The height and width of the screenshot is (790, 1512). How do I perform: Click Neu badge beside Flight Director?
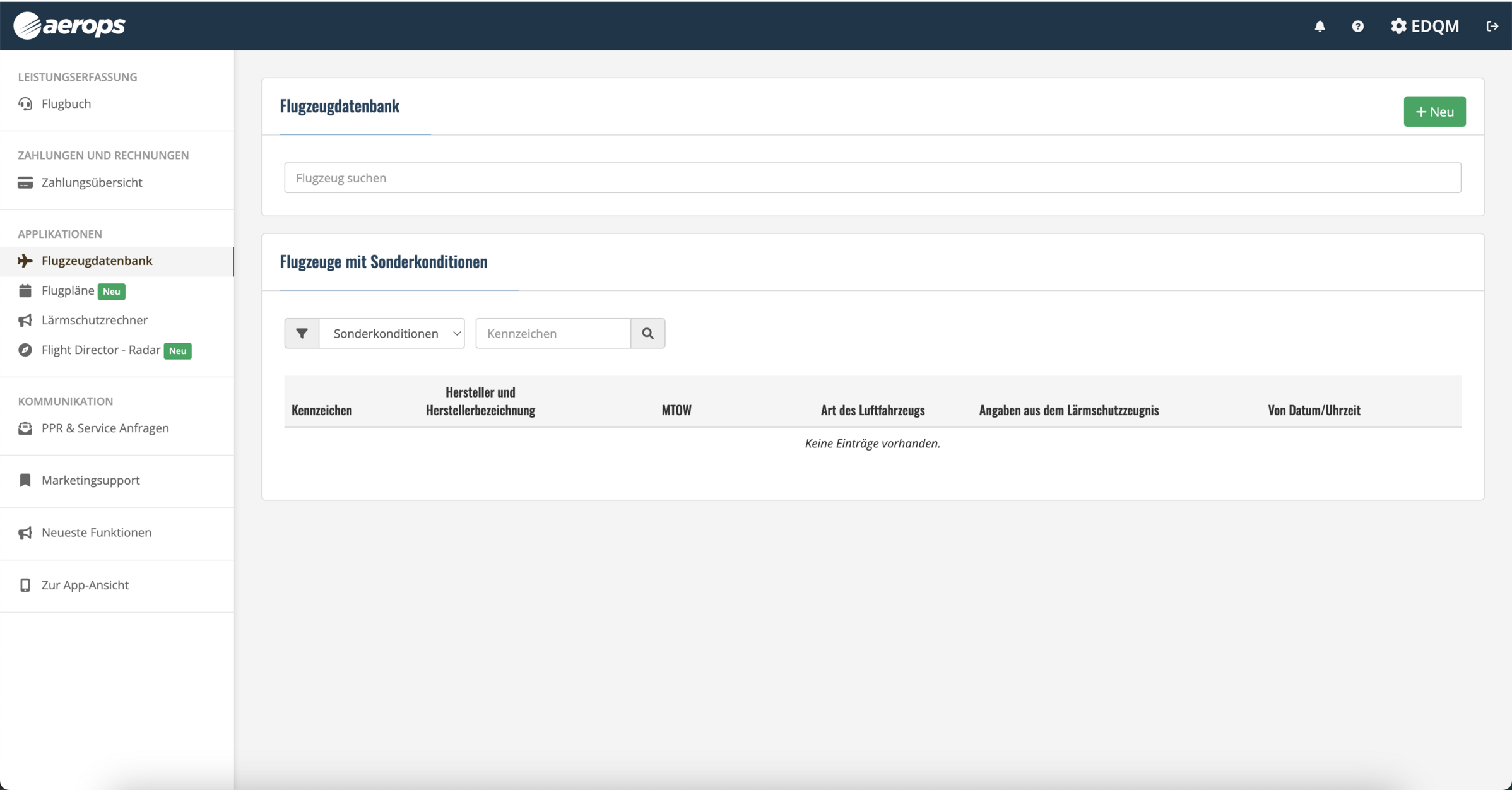click(x=177, y=351)
